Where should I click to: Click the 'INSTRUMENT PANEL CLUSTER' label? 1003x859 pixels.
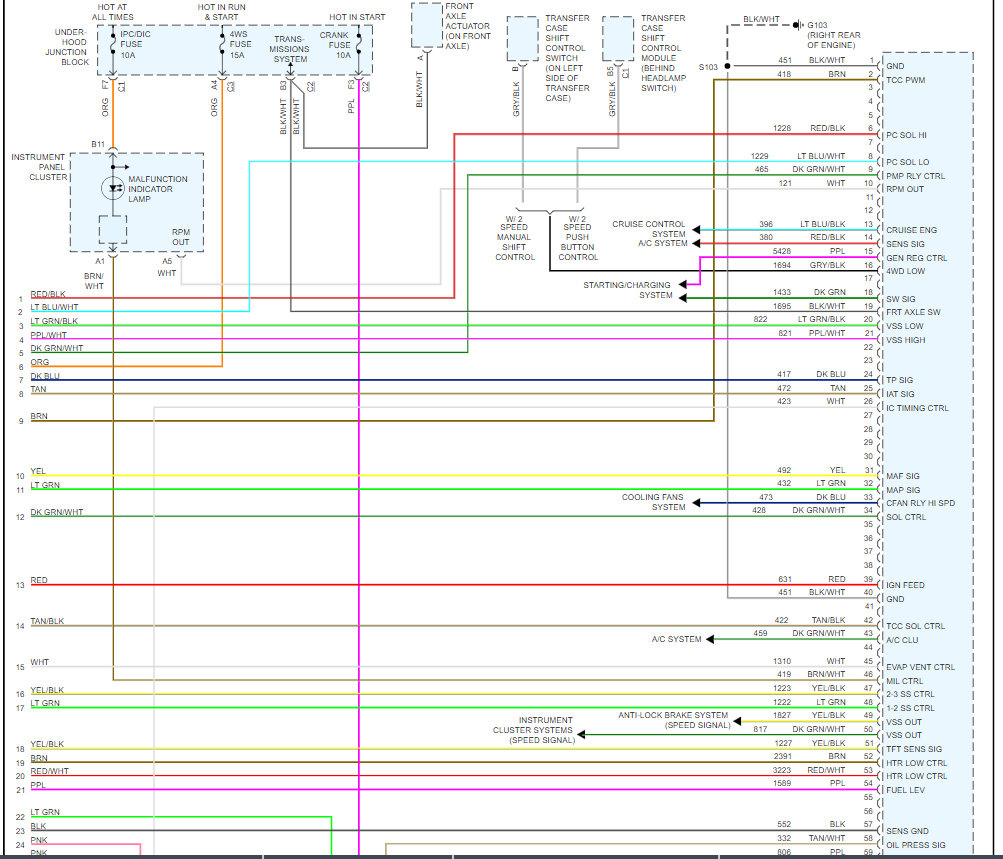coord(38,167)
